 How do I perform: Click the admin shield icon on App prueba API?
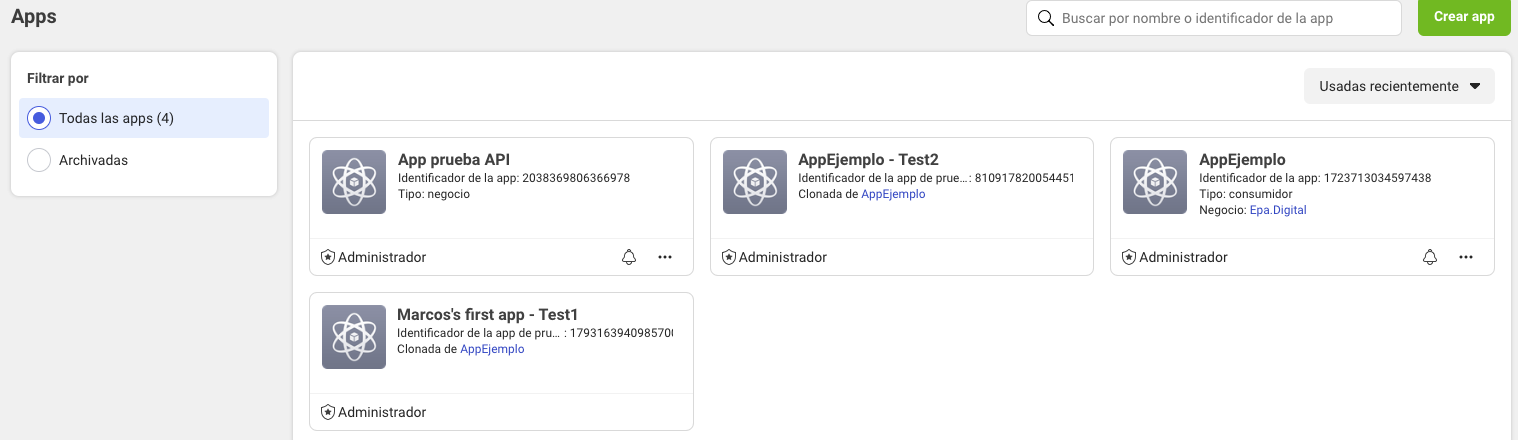[x=328, y=257]
